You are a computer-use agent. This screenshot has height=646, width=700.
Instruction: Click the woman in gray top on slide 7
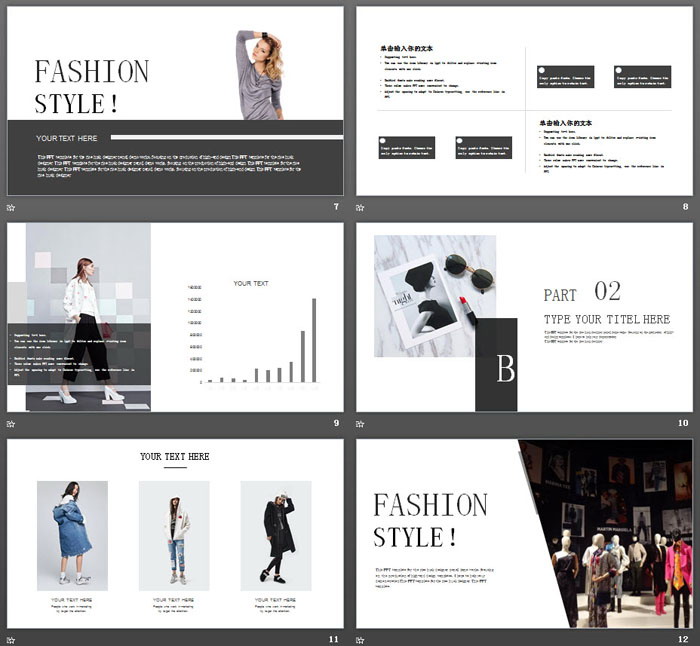tap(259, 75)
